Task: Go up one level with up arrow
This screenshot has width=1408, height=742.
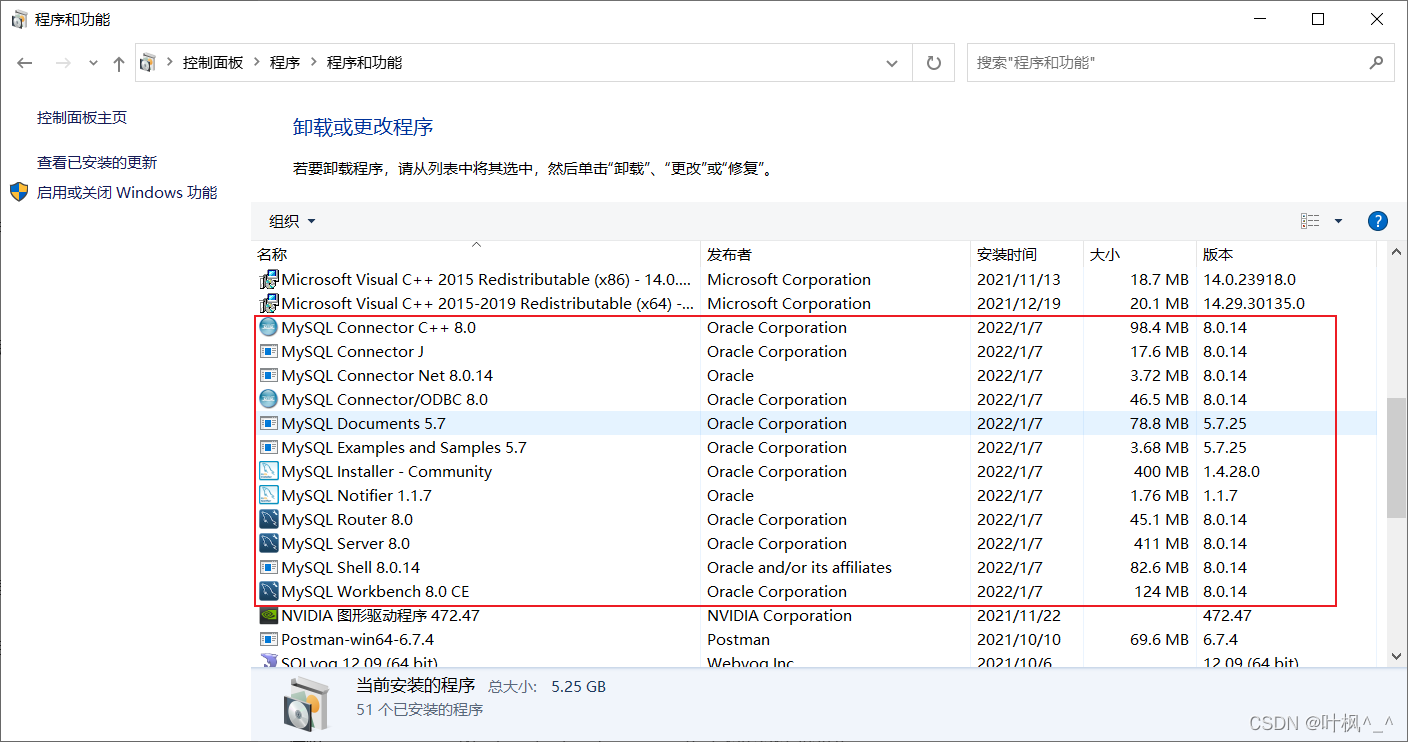Action: (x=119, y=63)
